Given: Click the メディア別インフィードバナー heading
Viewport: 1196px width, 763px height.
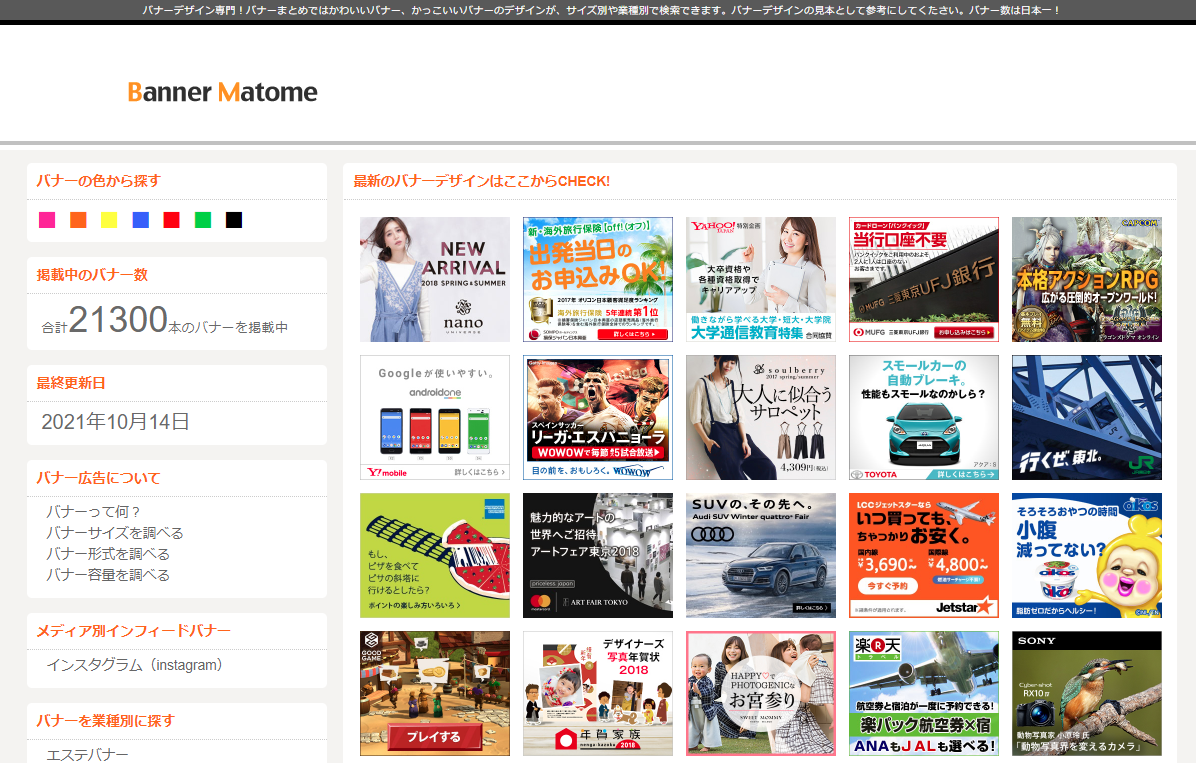Looking at the screenshot, I should click(x=133, y=631).
